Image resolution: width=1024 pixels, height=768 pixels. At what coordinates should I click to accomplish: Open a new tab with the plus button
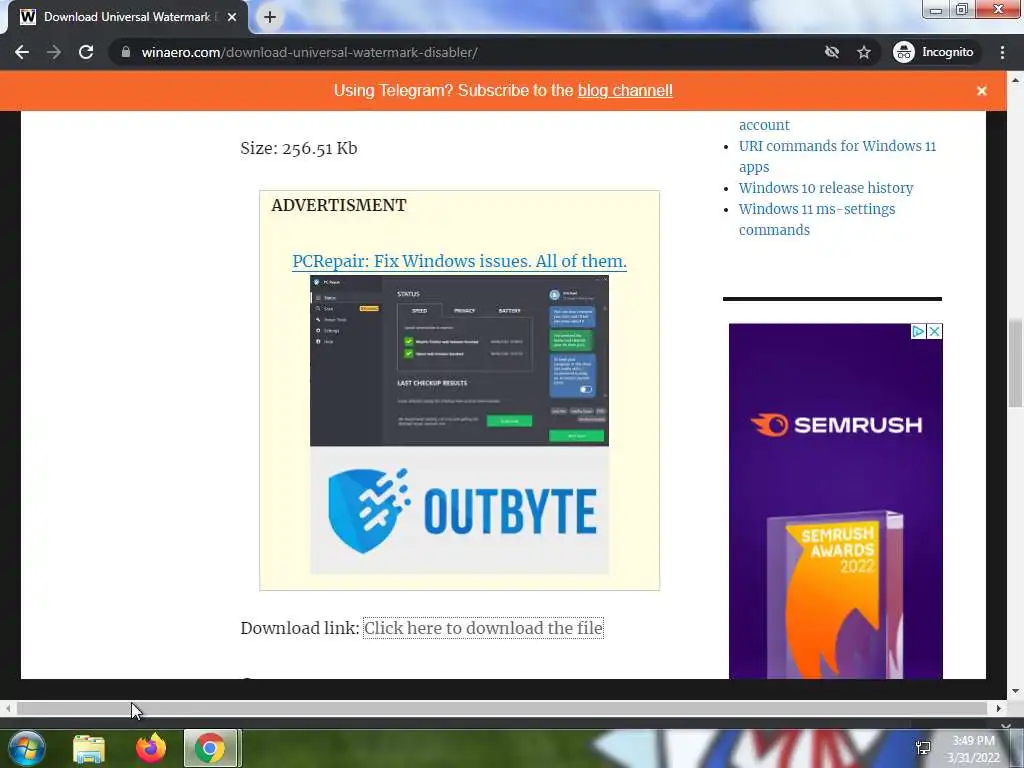pos(270,17)
